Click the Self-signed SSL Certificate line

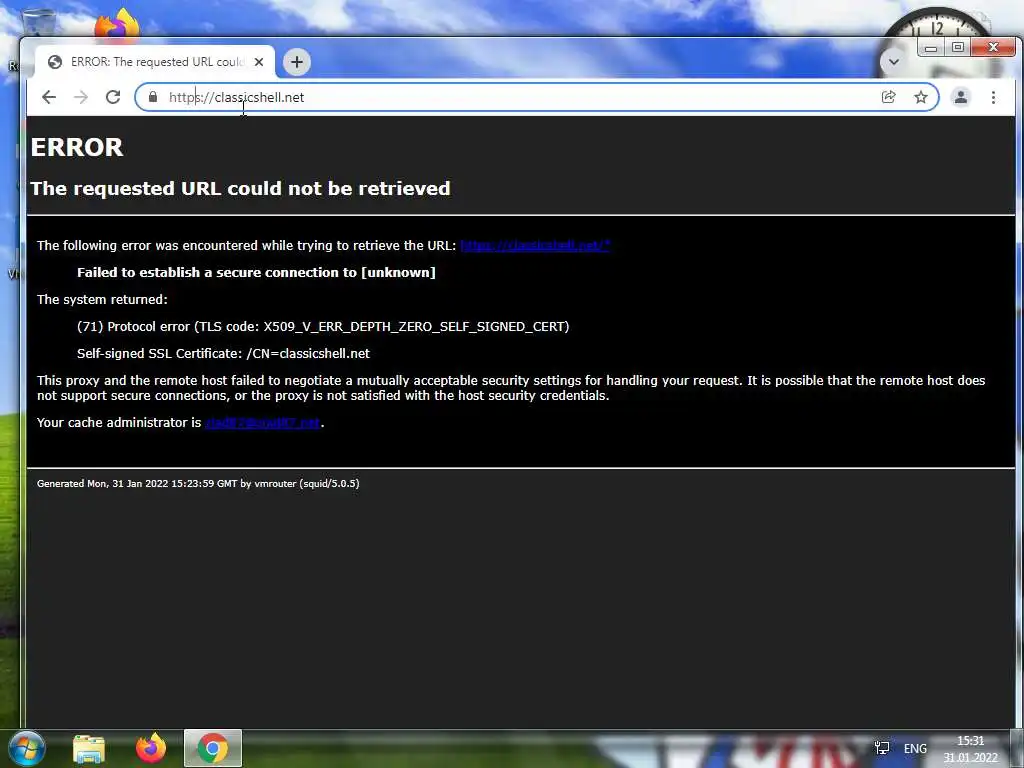(223, 353)
